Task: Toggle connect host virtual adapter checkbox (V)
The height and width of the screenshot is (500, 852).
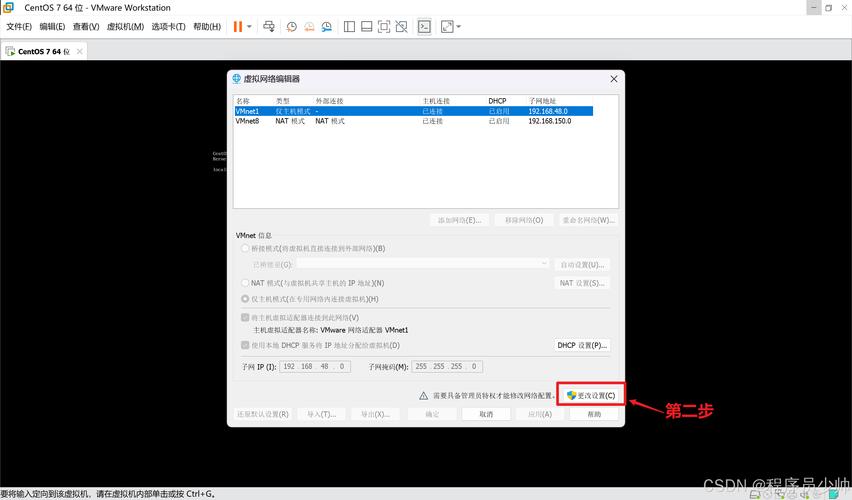Action: (x=245, y=317)
